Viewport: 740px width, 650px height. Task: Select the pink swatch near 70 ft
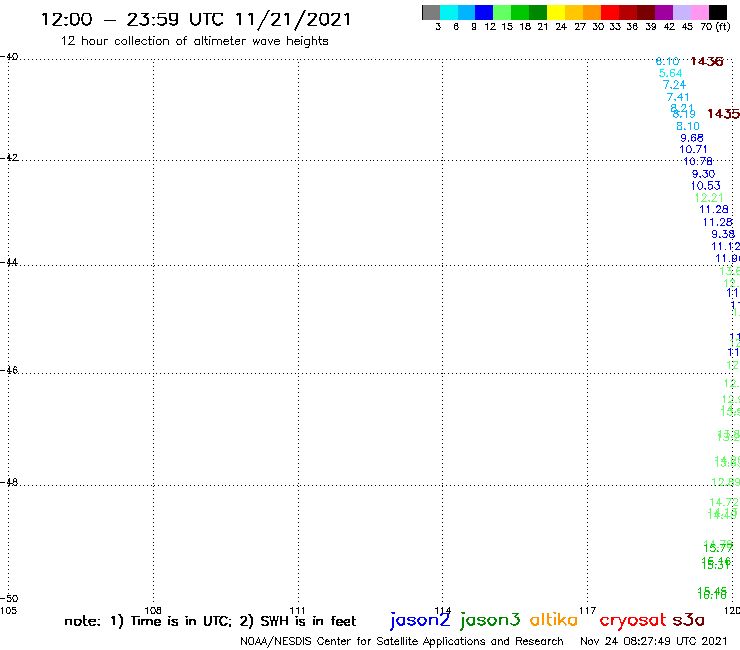pyautogui.click(x=699, y=13)
